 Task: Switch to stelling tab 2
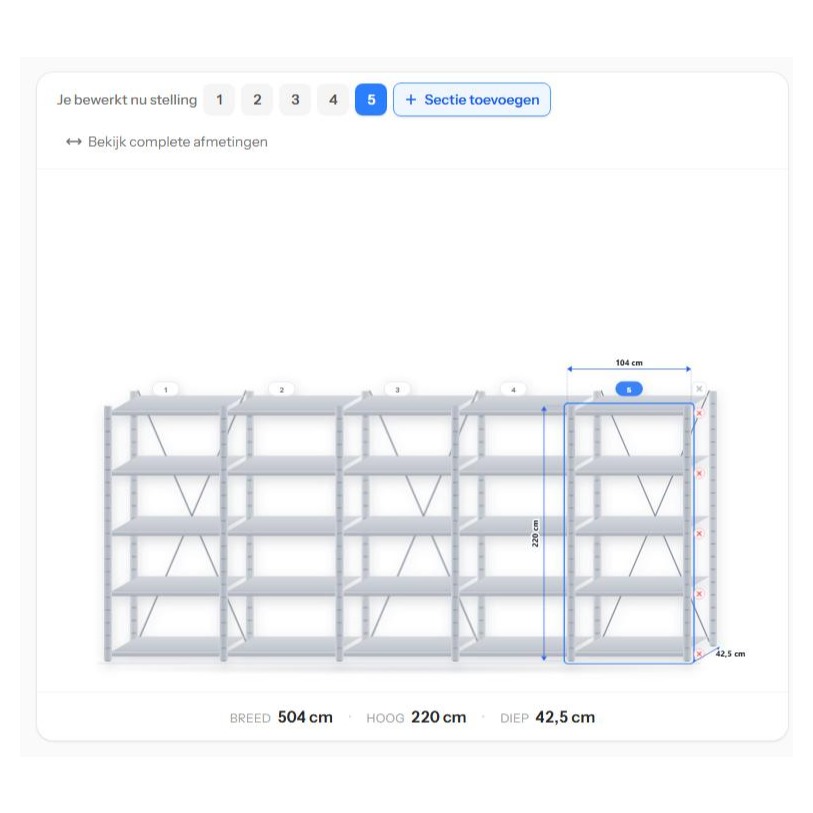pyautogui.click(x=257, y=100)
